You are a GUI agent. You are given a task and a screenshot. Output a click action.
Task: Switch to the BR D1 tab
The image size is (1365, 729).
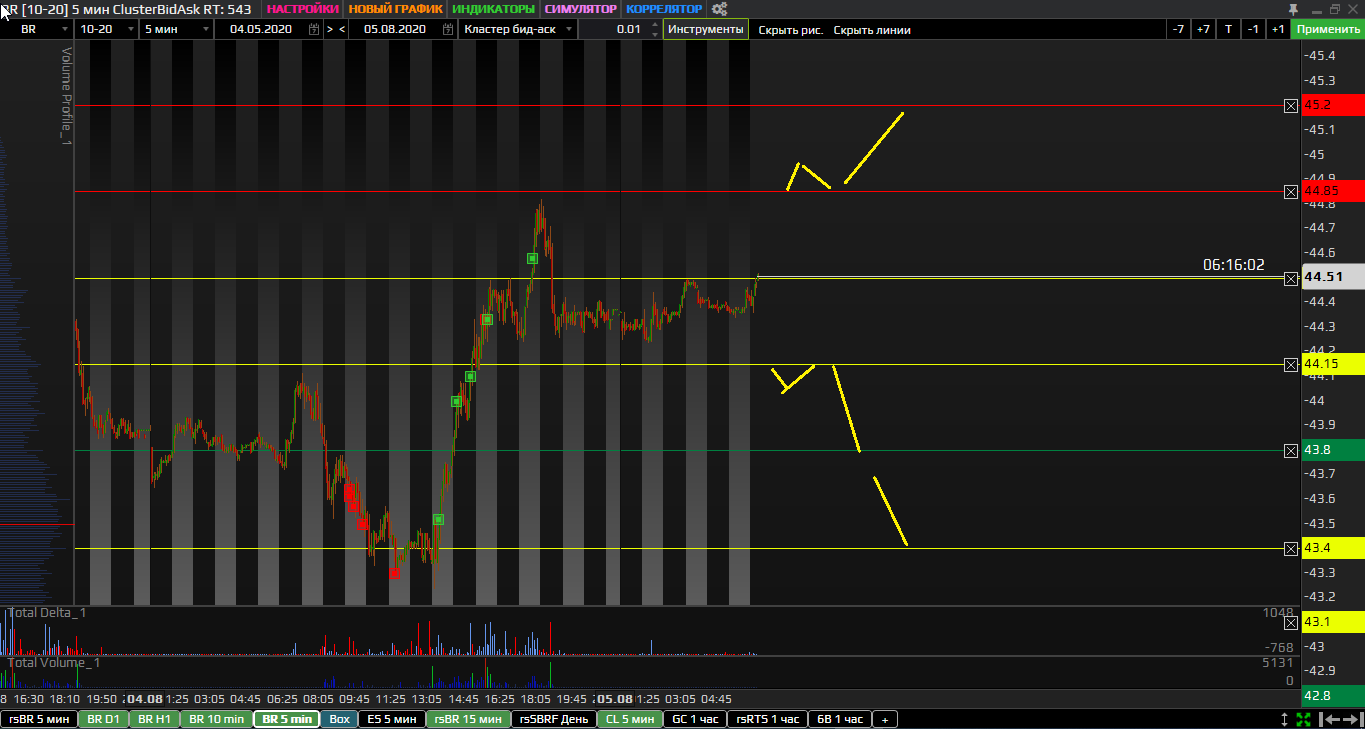pos(104,719)
